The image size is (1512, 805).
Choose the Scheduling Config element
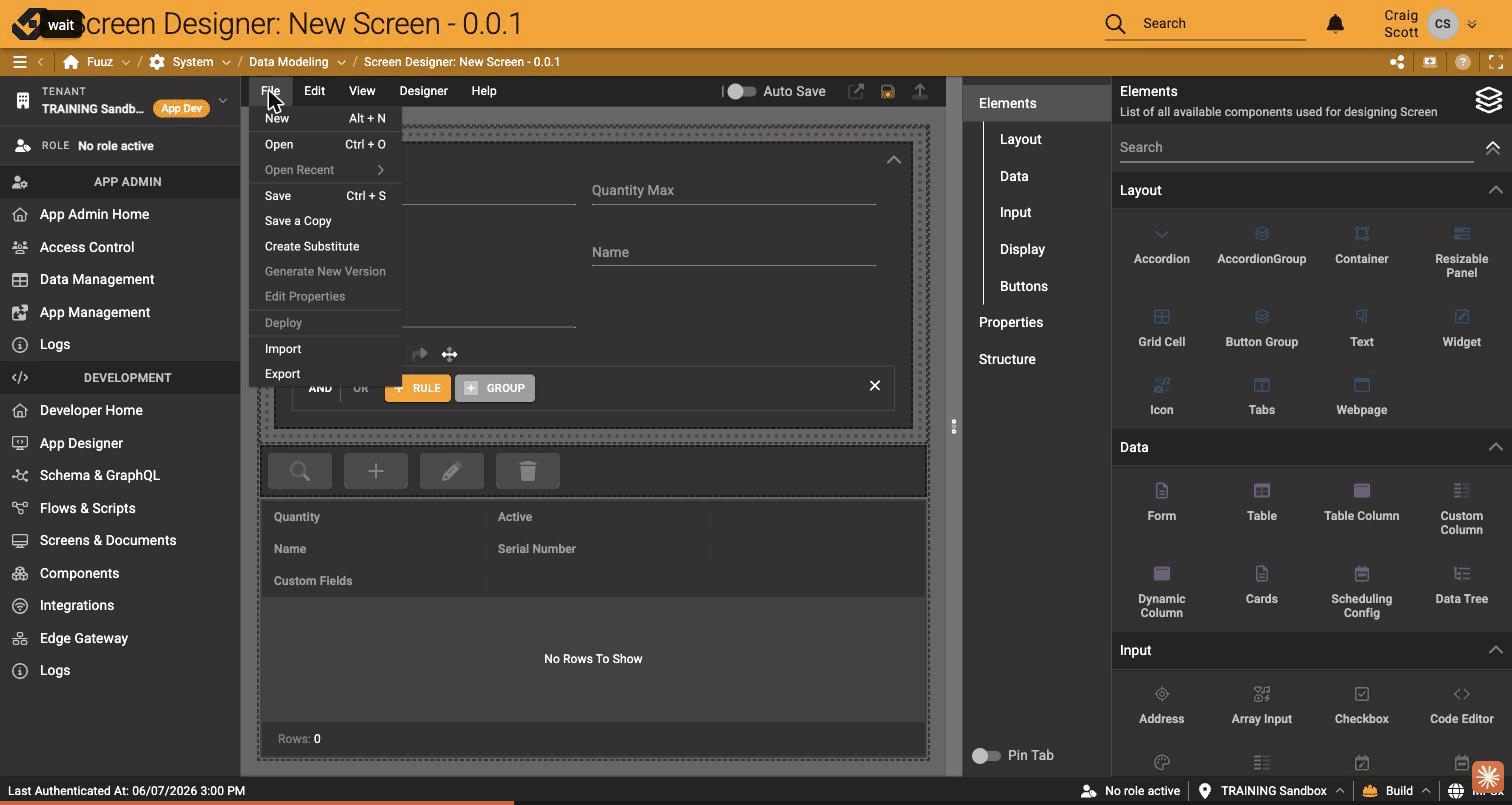click(1361, 591)
